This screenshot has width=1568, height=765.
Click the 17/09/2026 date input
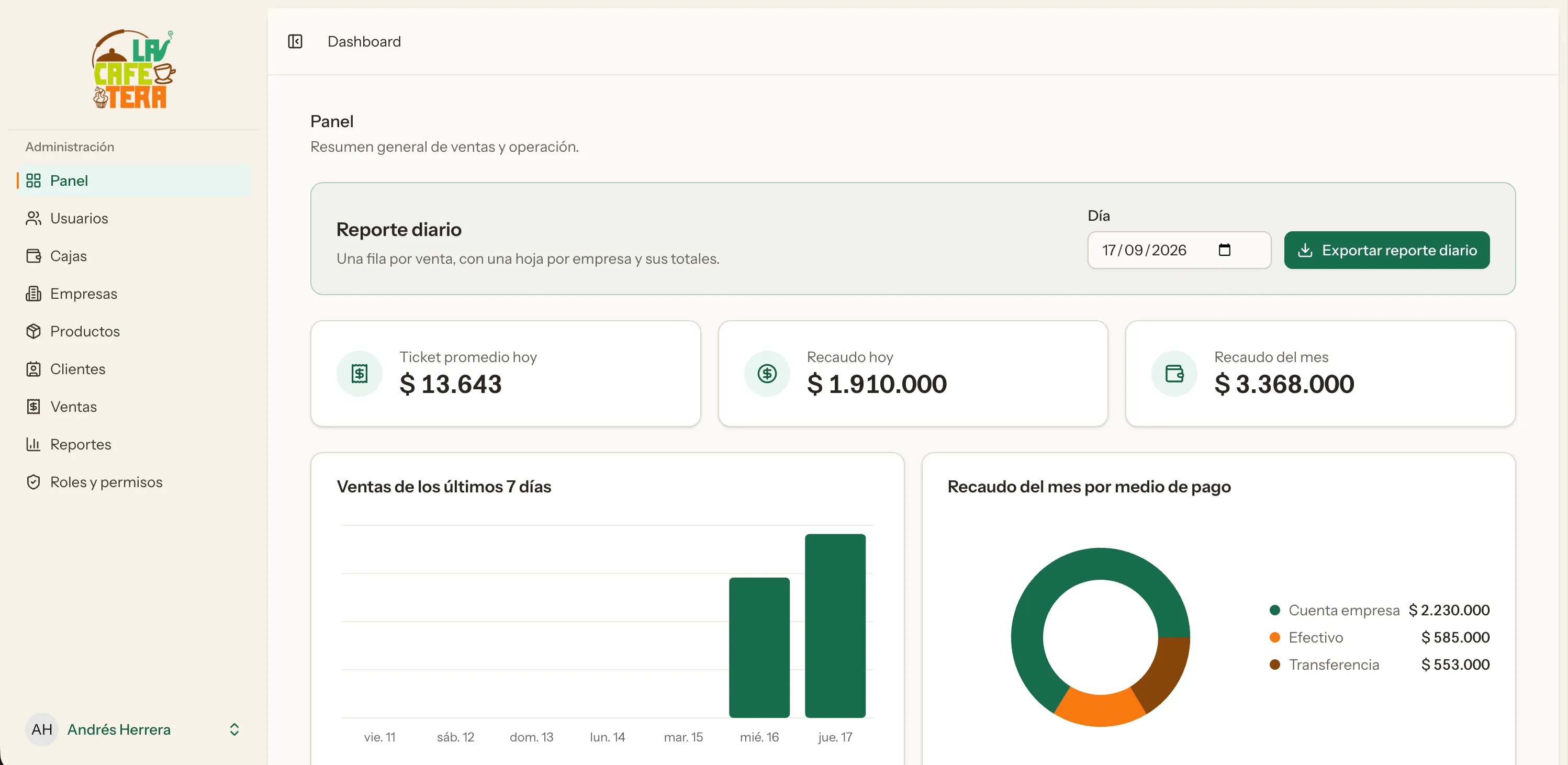[1179, 250]
